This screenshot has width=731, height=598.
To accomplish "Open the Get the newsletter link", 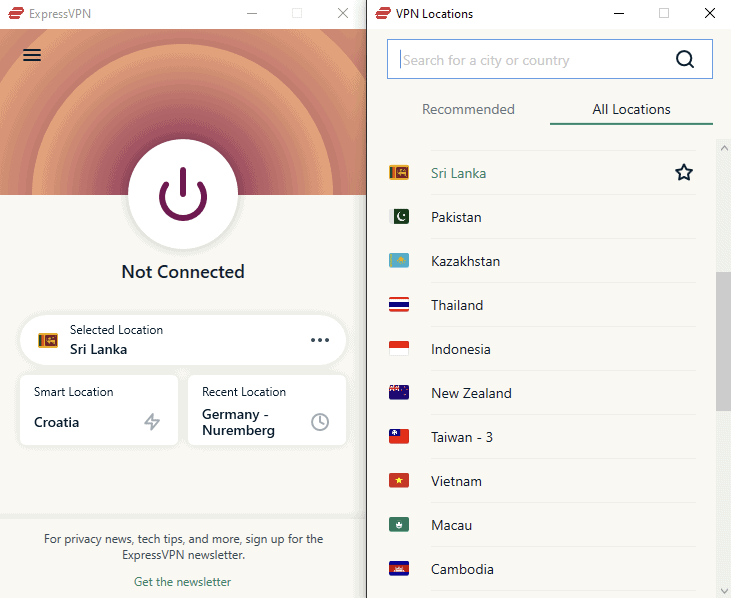I will [182, 582].
